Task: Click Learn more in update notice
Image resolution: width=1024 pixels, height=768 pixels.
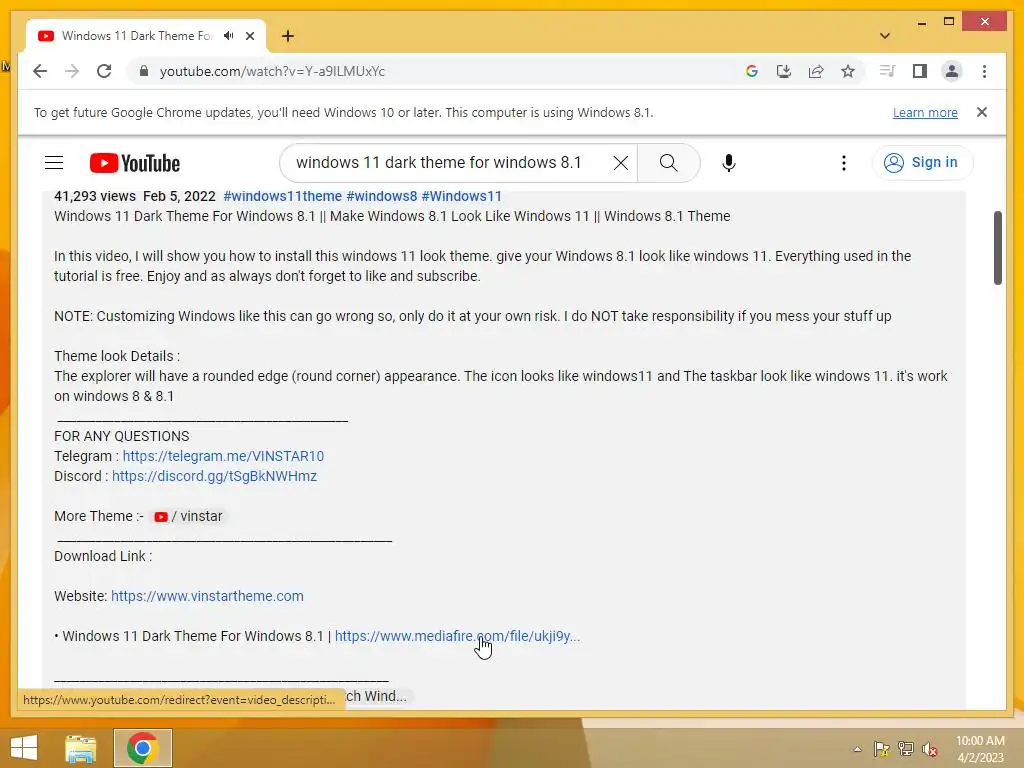Action: (925, 112)
